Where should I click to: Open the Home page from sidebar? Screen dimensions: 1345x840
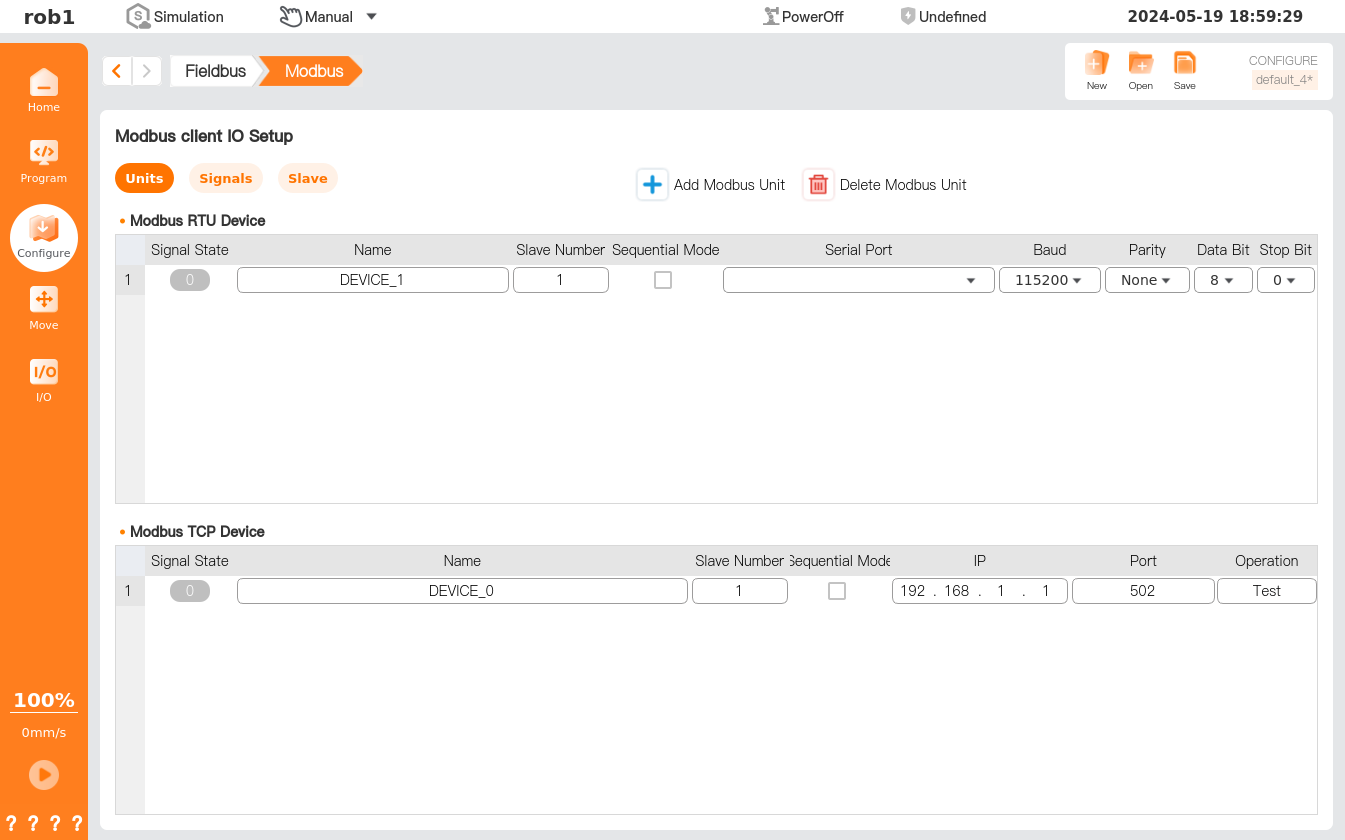(x=43, y=84)
